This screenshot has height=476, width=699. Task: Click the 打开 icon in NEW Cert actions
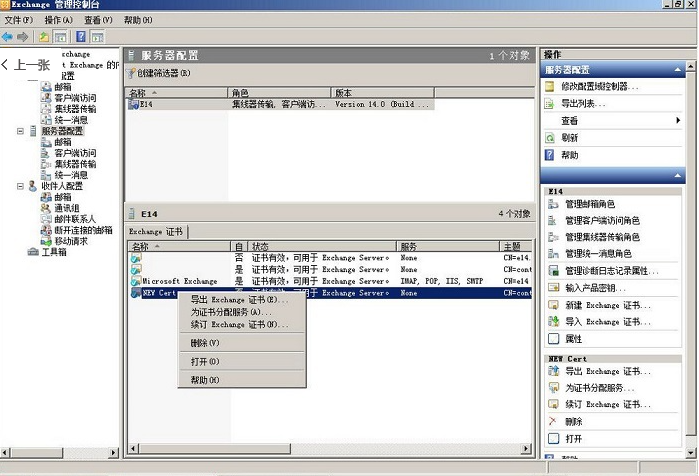click(x=553, y=439)
